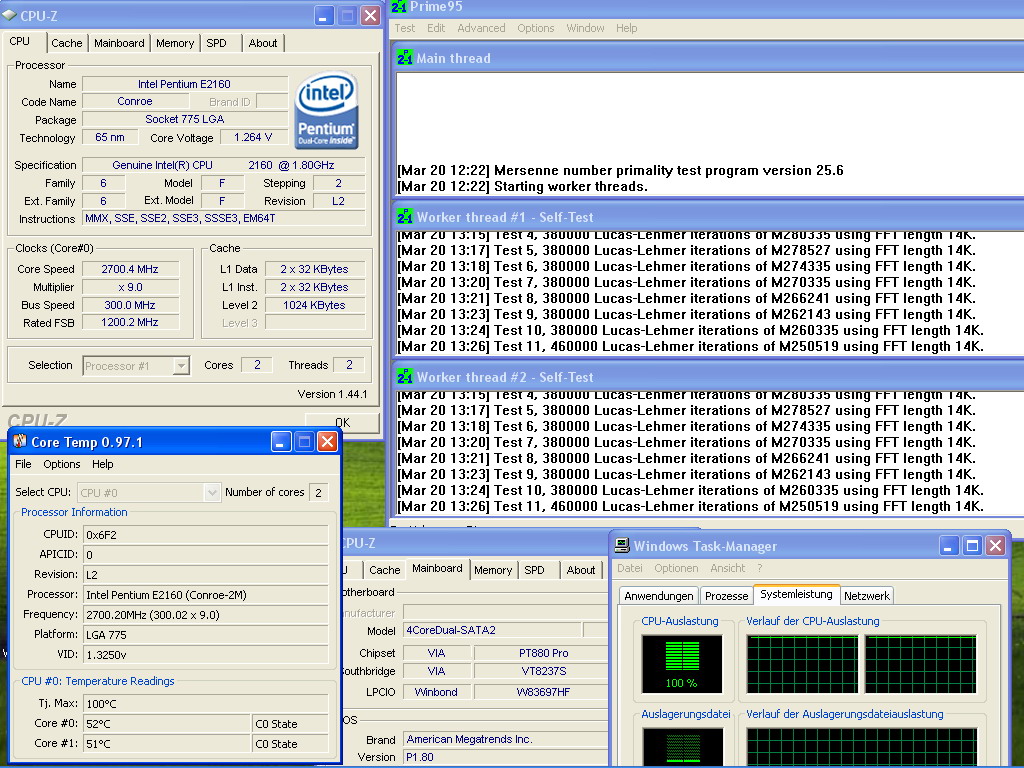Click the Prime95 title bar icon
The width and height of the screenshot is (1024, 768).
[x=399, y=7]
